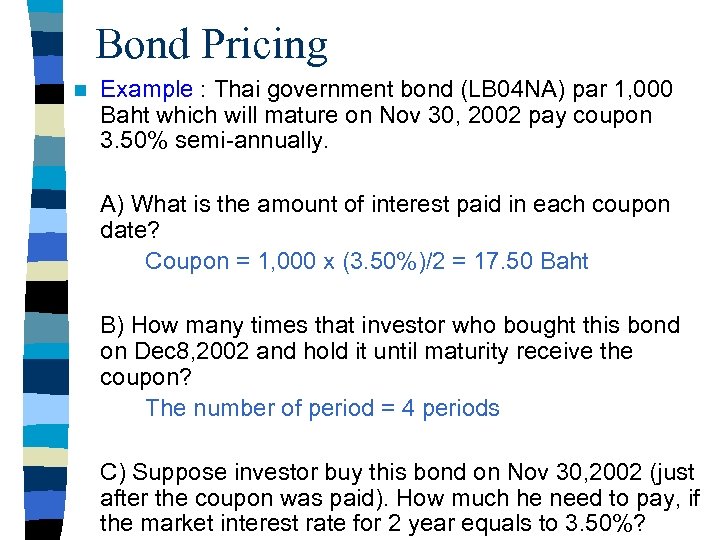Click the text "3.50% semi-annually."
Image resolution: width=720 pixels, height=540 pixels.
click(x=214, y=141)
